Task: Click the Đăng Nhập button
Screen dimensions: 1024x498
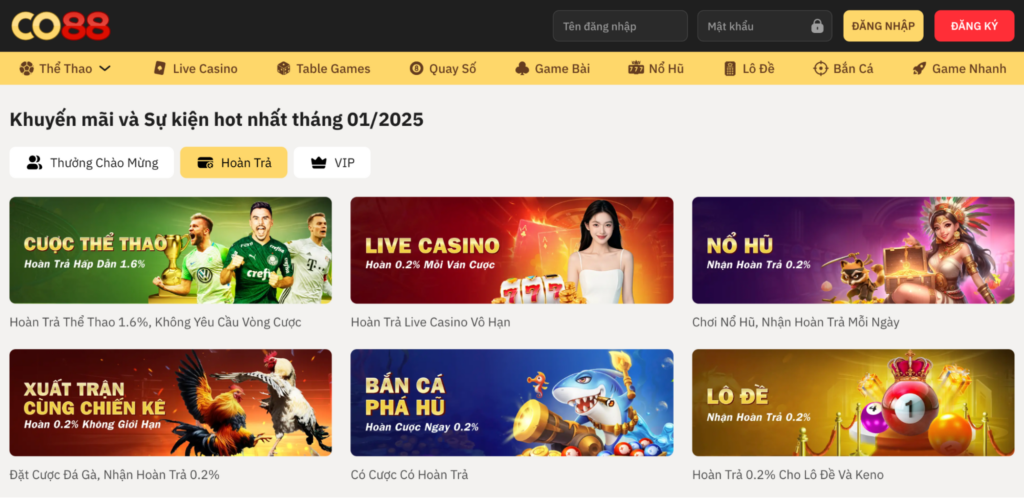Action: point(883,26)
